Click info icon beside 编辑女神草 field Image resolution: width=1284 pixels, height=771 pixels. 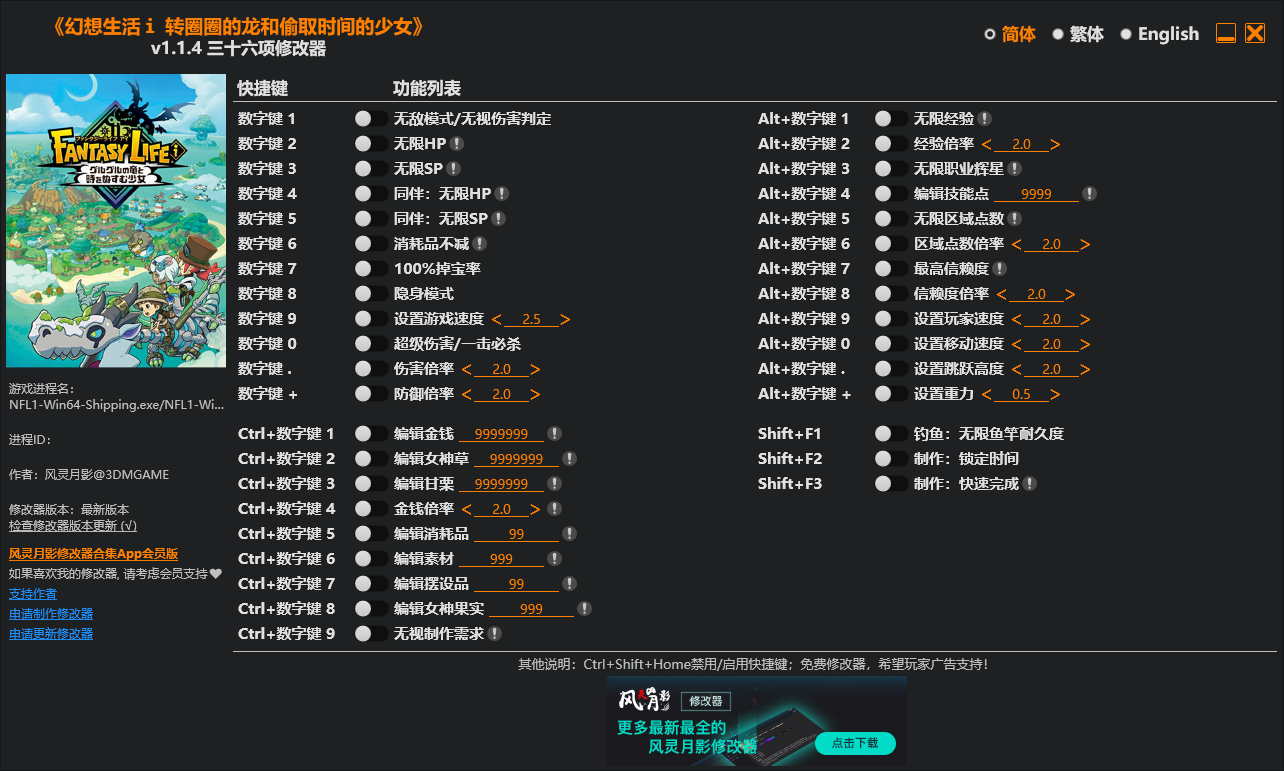pyautogui.click(x=569, y=459)
